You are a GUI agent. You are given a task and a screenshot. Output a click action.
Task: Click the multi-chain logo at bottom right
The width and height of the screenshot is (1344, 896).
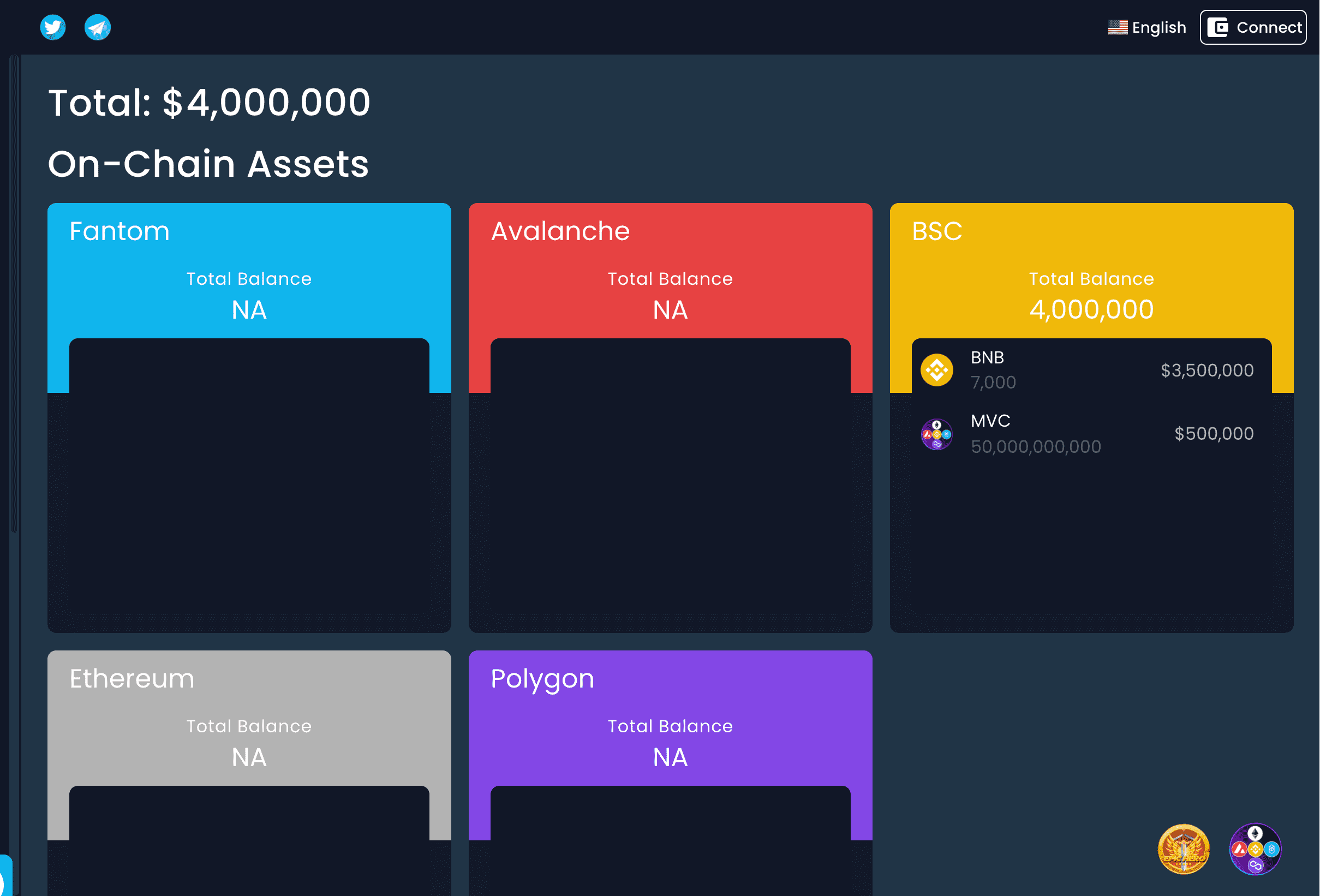[x=1255, y=849]
